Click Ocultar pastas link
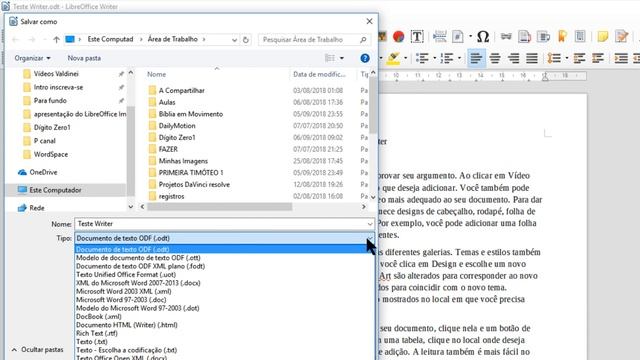The image size is (640, 360). (37, 350)
